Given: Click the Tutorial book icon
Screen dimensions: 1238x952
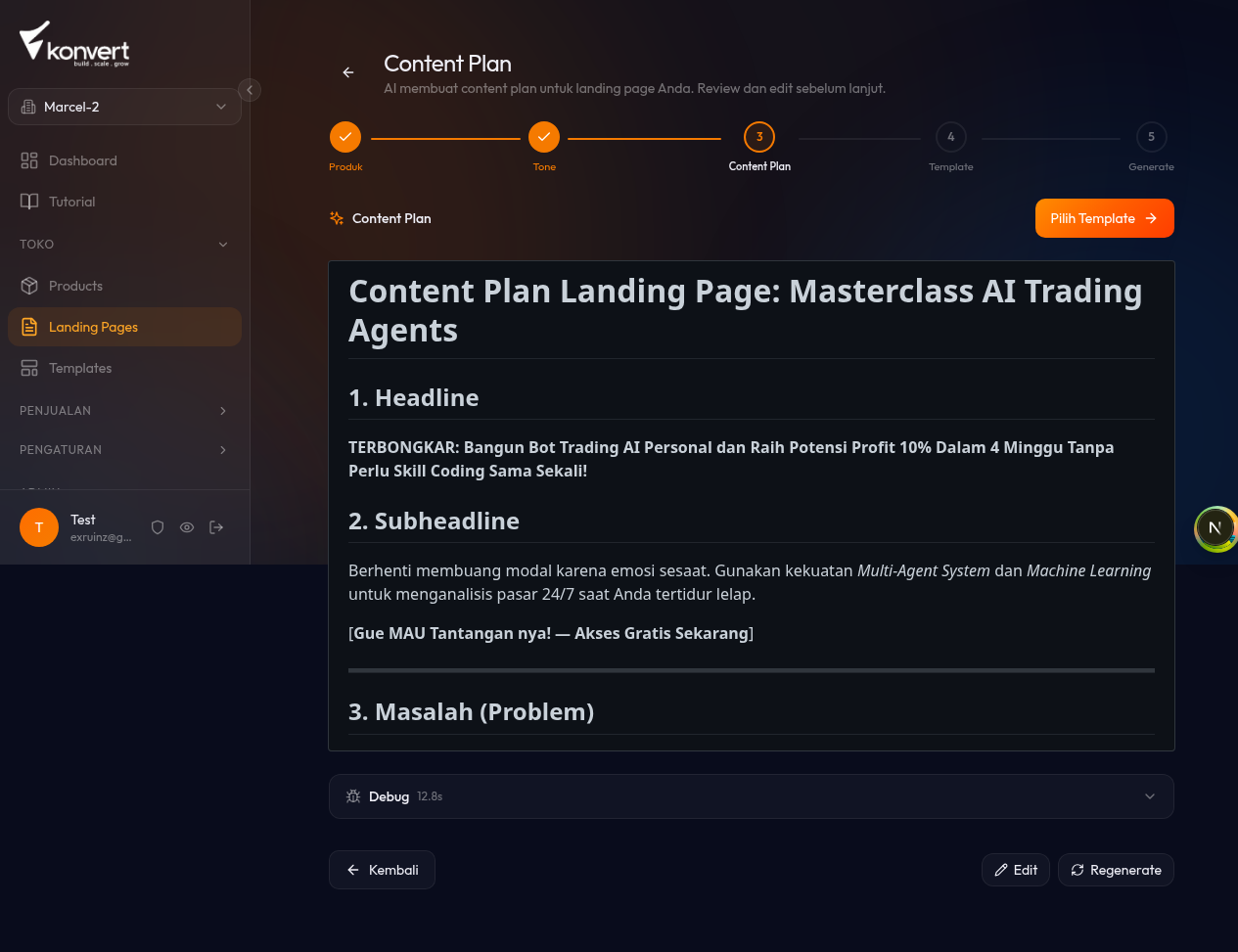Looking at the screenshot, I should 29,202.
